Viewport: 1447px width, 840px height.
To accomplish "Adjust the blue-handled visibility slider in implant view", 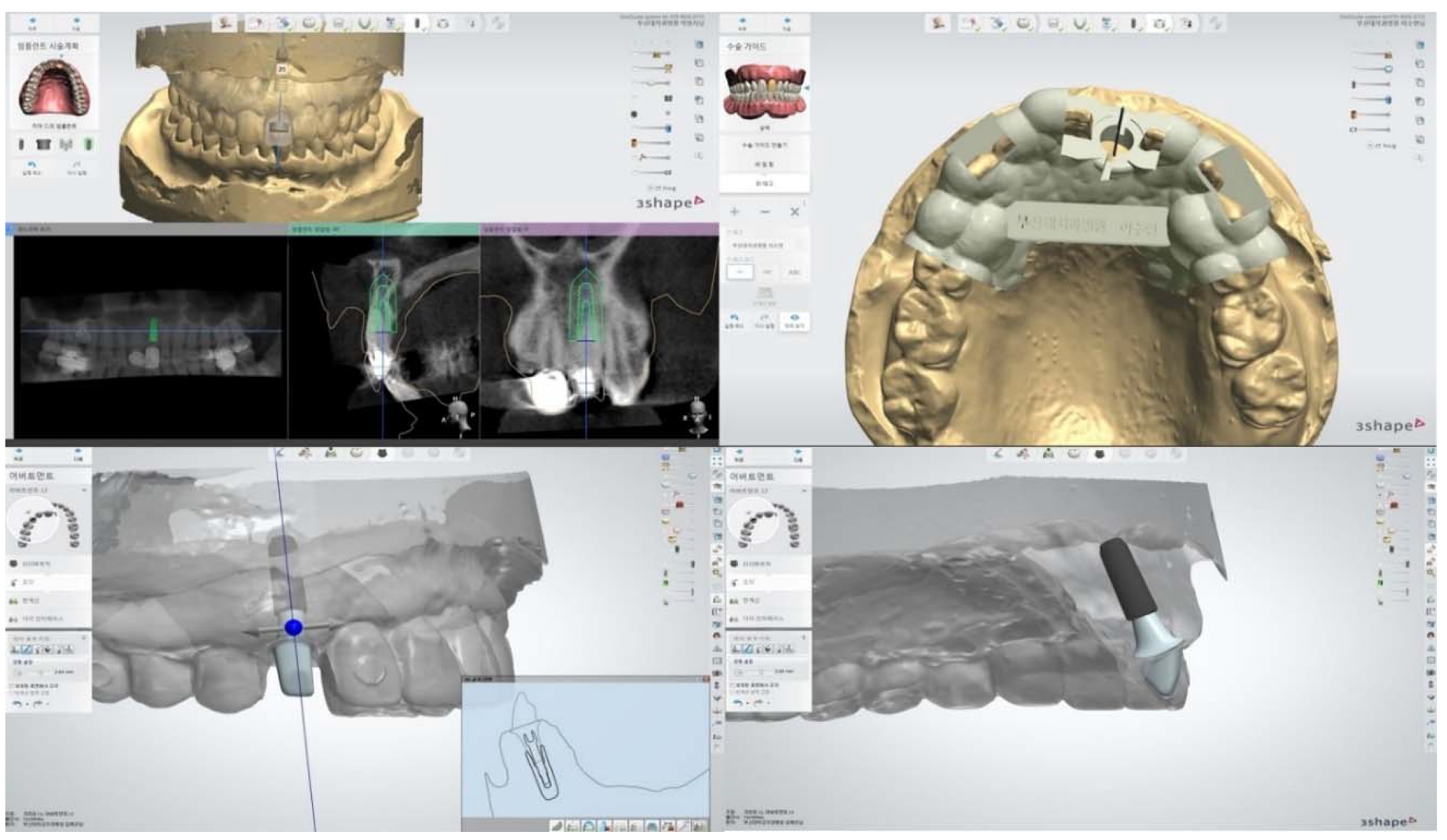I will tap(667, 128).
